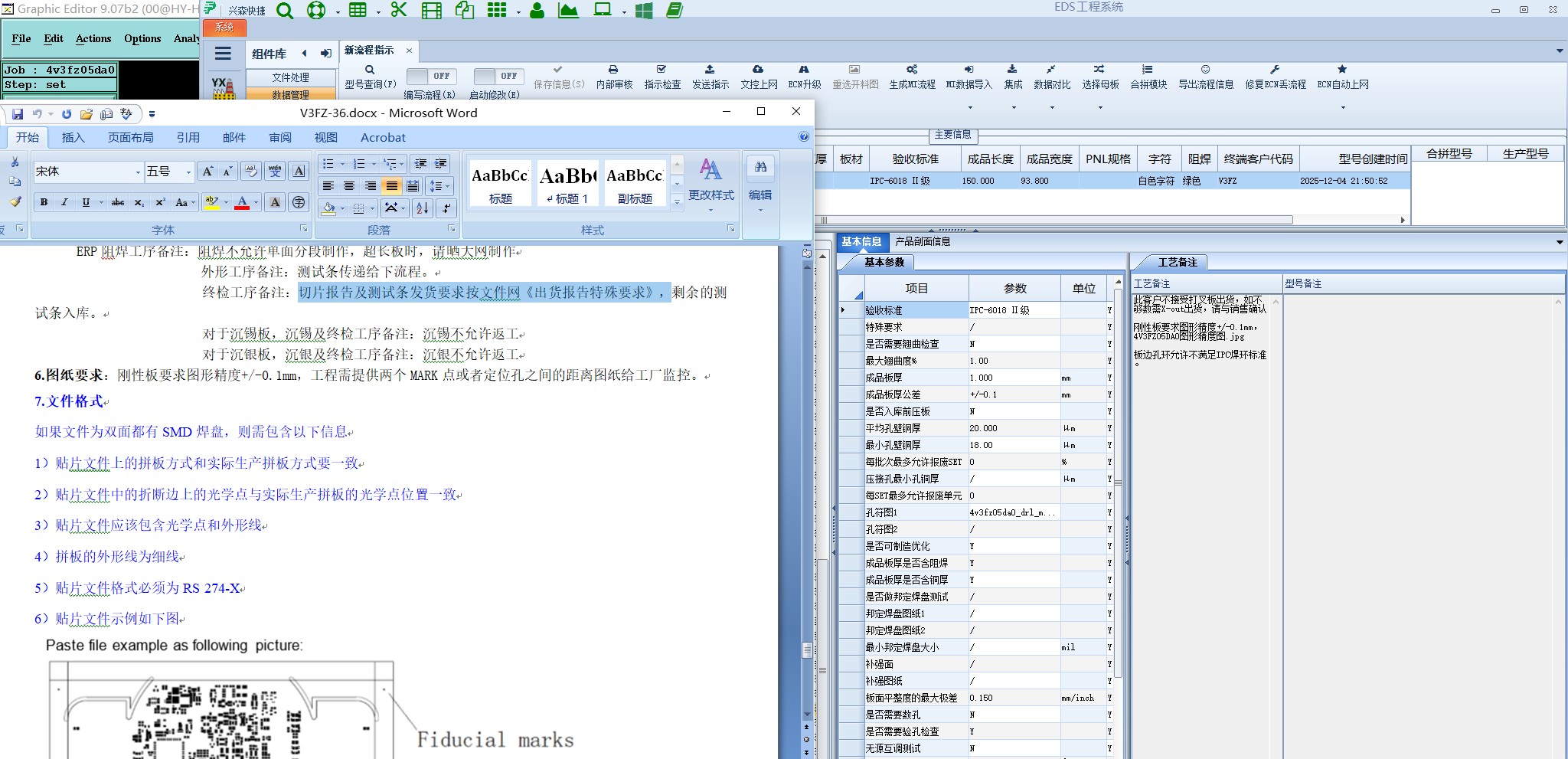
Task: Toggle the 启动修改(E) OFF switch
Action: pos(498,76)
